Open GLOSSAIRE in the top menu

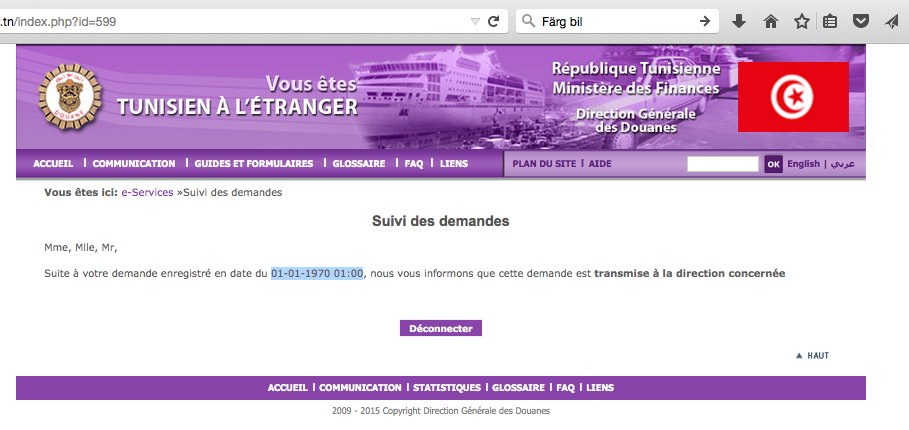359,164
